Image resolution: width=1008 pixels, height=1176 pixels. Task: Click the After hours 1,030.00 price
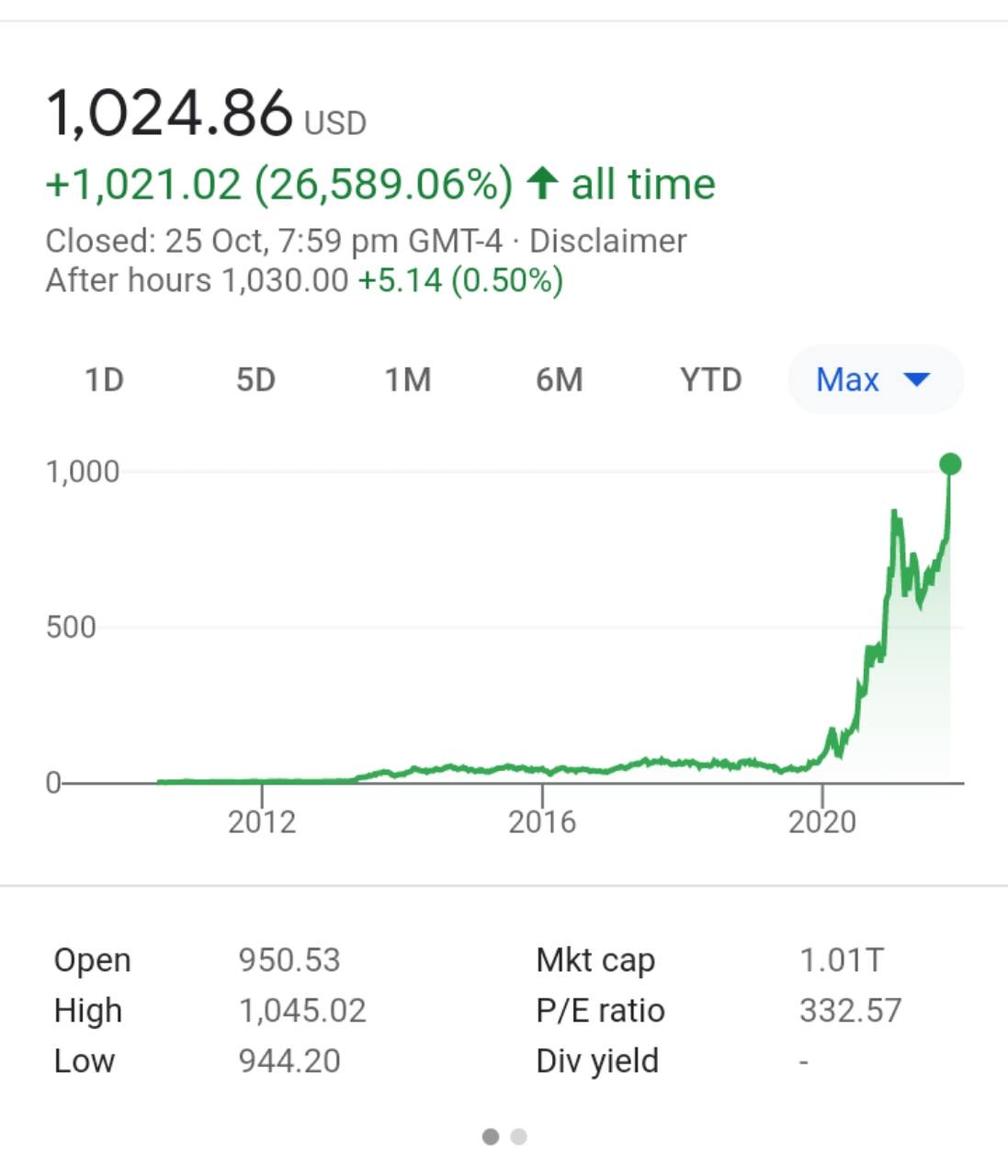(285, 280)
